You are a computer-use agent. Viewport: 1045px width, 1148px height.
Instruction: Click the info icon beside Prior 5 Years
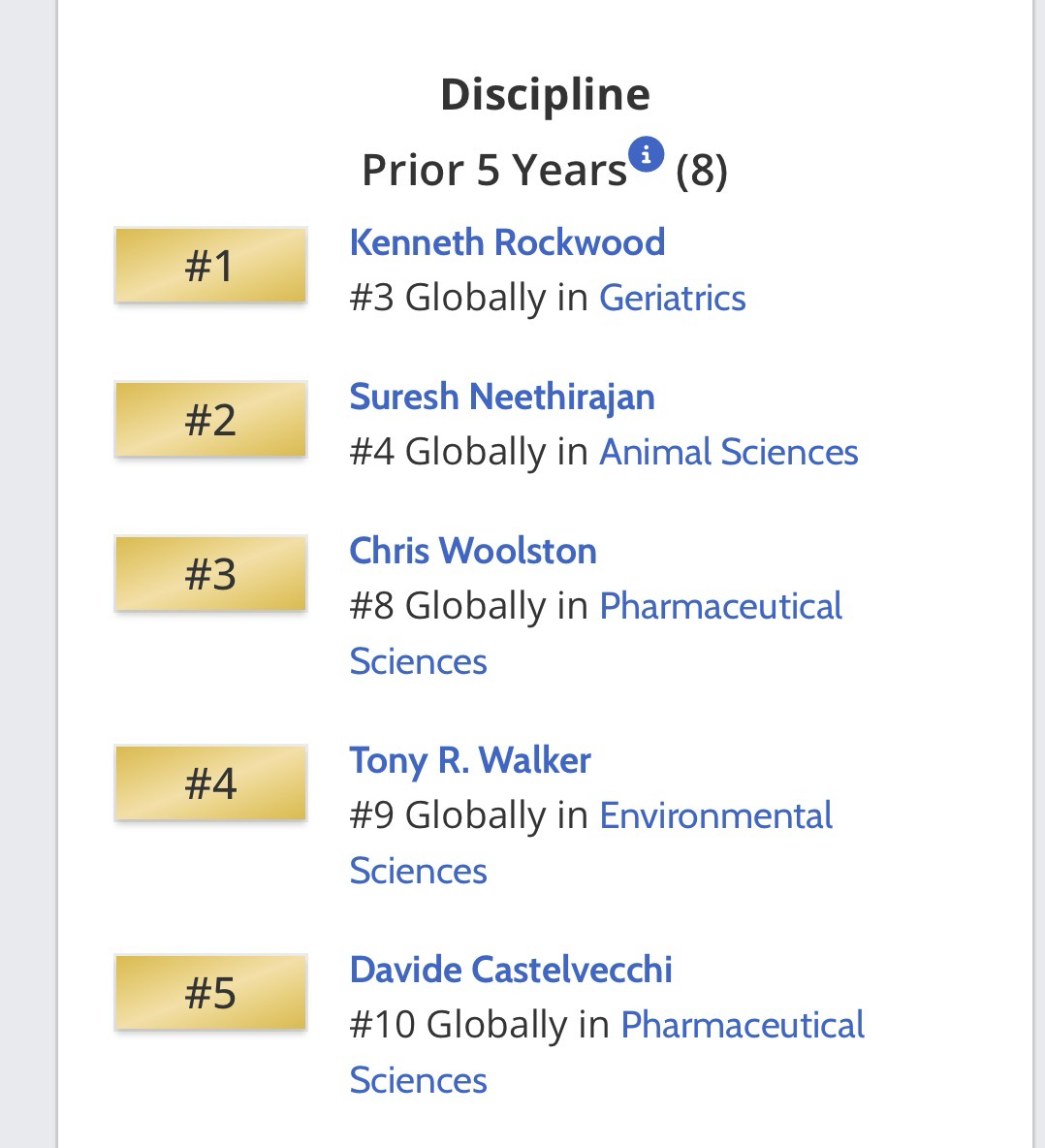(646, 154)
